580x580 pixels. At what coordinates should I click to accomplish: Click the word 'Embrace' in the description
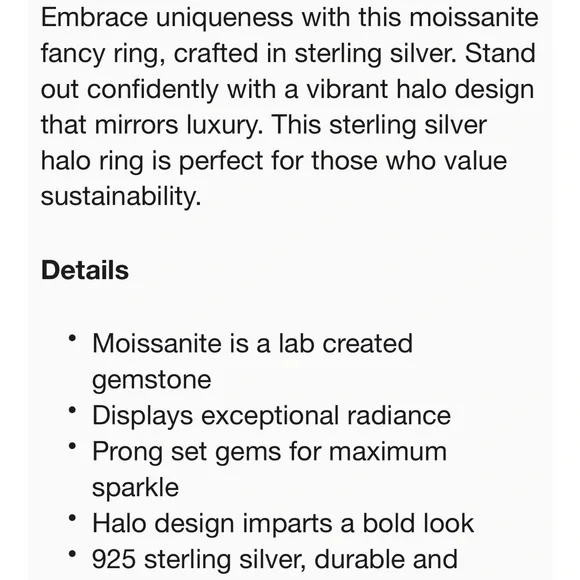[x=94, y=17]
